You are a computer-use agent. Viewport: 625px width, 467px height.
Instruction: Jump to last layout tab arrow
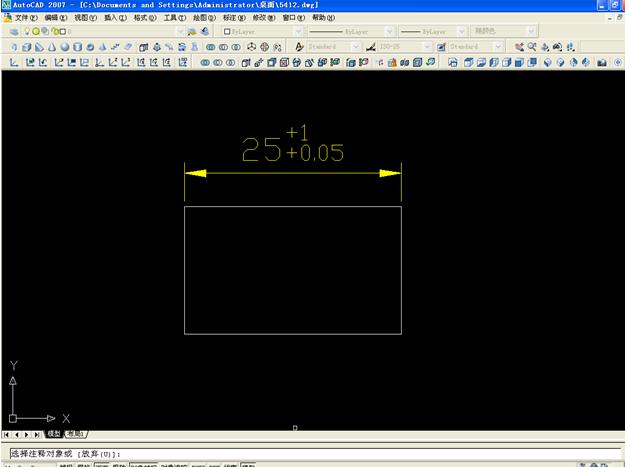[x=37, y=434]
